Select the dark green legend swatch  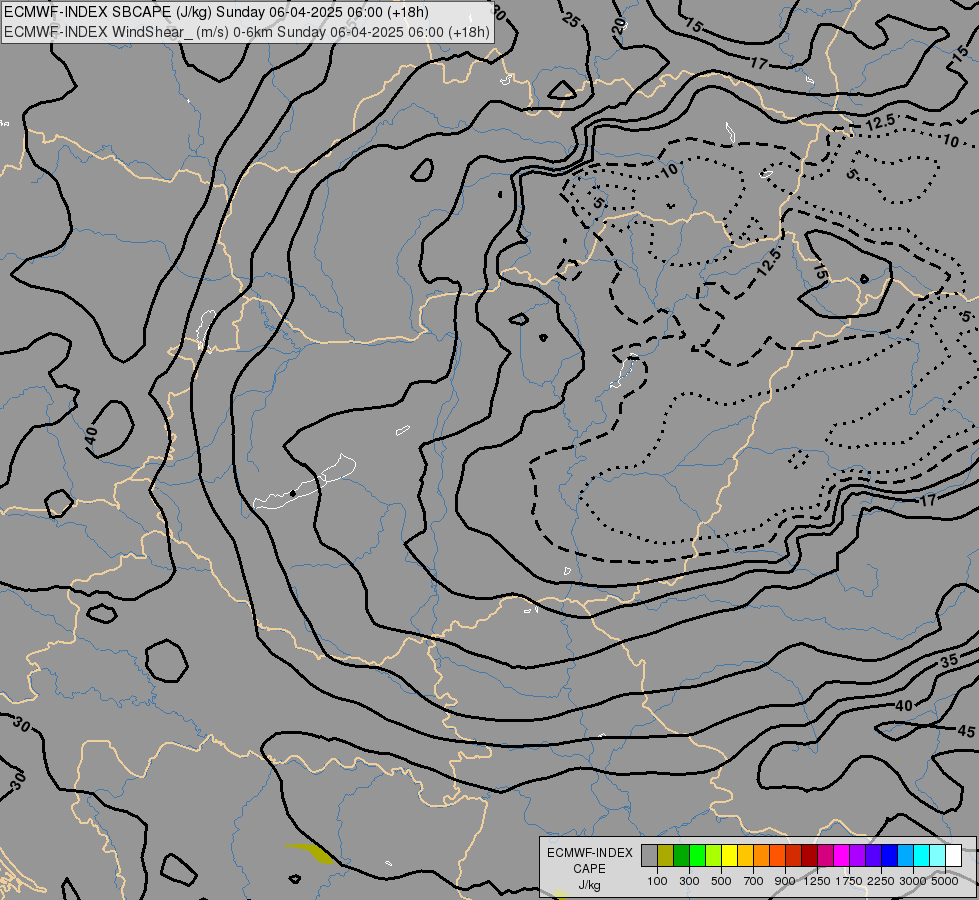(x=681, y=856)
